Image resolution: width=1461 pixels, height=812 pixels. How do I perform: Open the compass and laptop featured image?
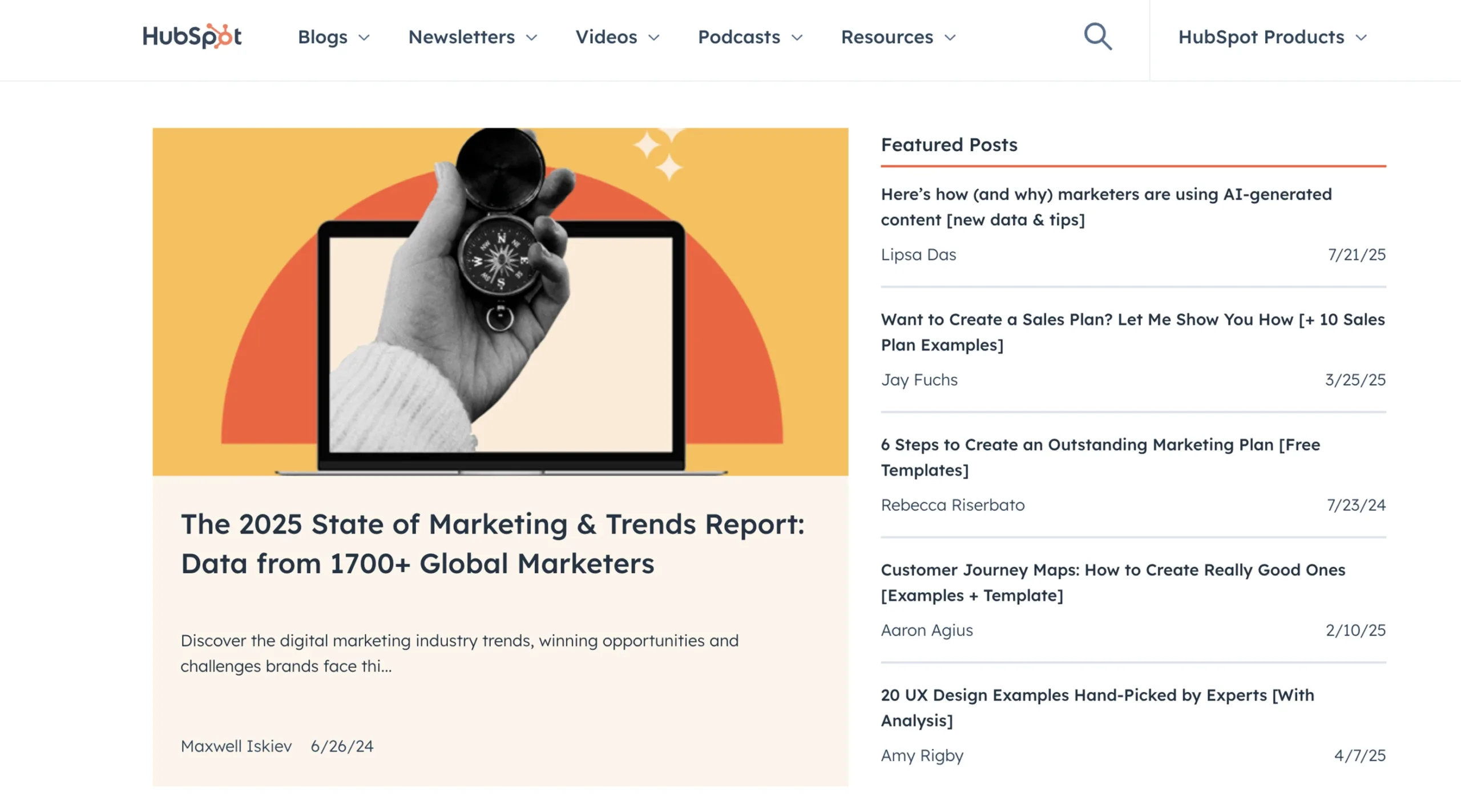tap(500, 301)
